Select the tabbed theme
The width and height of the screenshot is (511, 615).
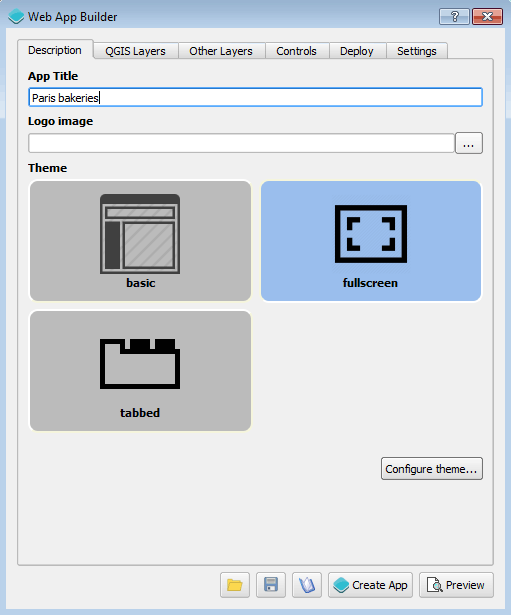(x=140, y=371)
